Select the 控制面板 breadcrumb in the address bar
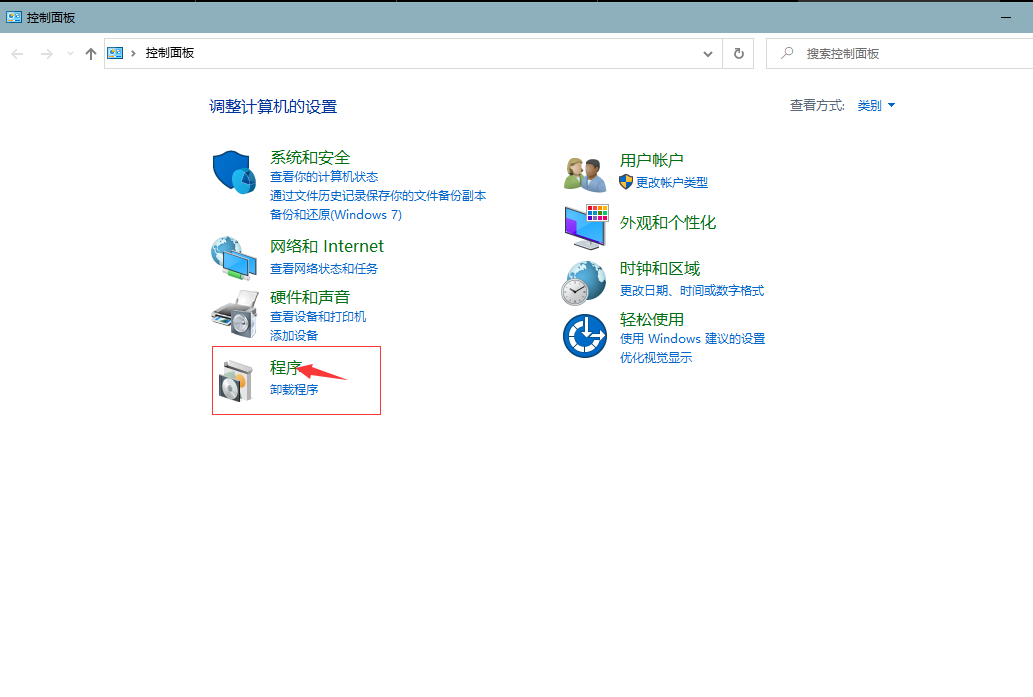 pyautogui.click(x=170, y=53)
